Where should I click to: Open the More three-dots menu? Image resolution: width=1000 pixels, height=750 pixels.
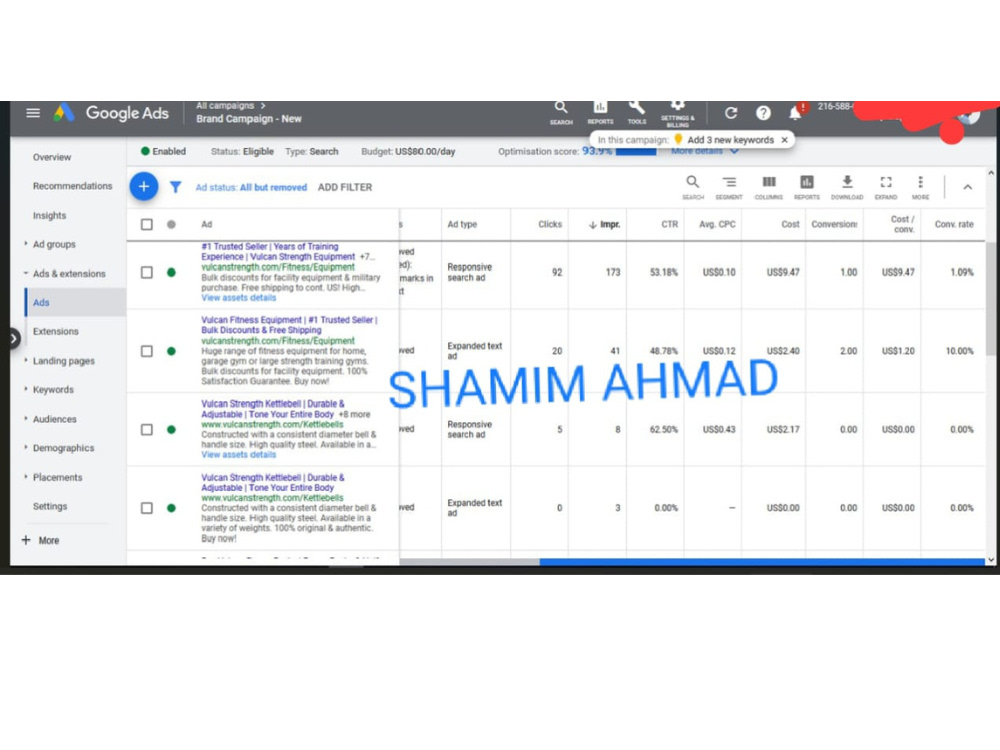920,187
